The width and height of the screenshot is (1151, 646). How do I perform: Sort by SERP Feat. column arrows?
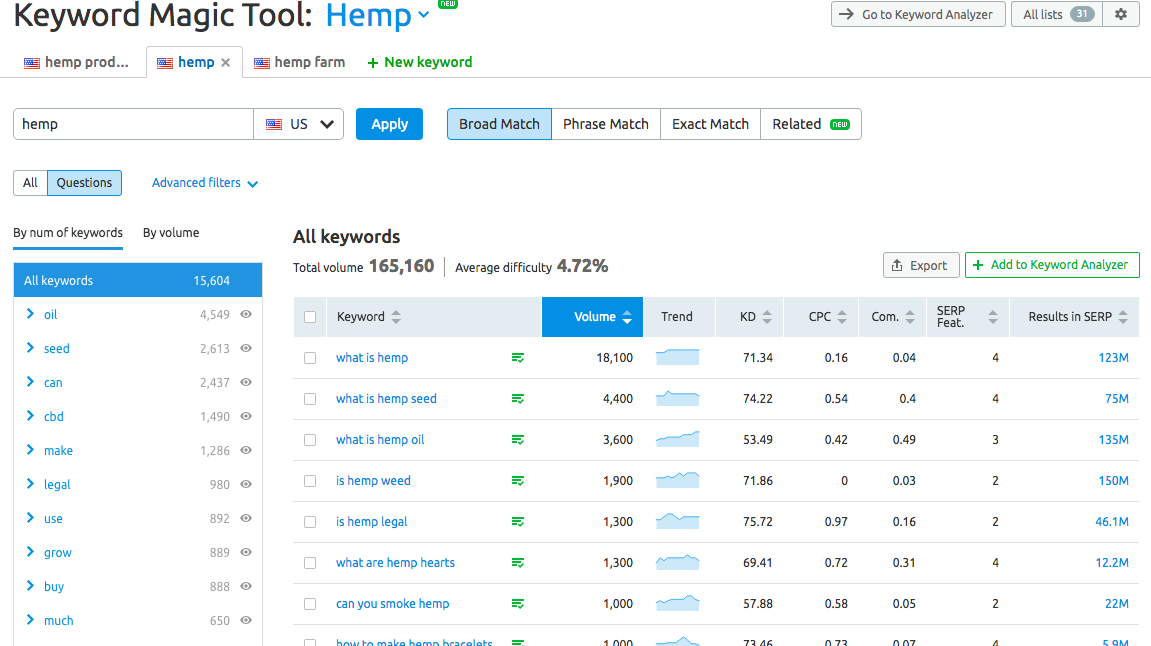pyautogui.click(x=992, y=317)
